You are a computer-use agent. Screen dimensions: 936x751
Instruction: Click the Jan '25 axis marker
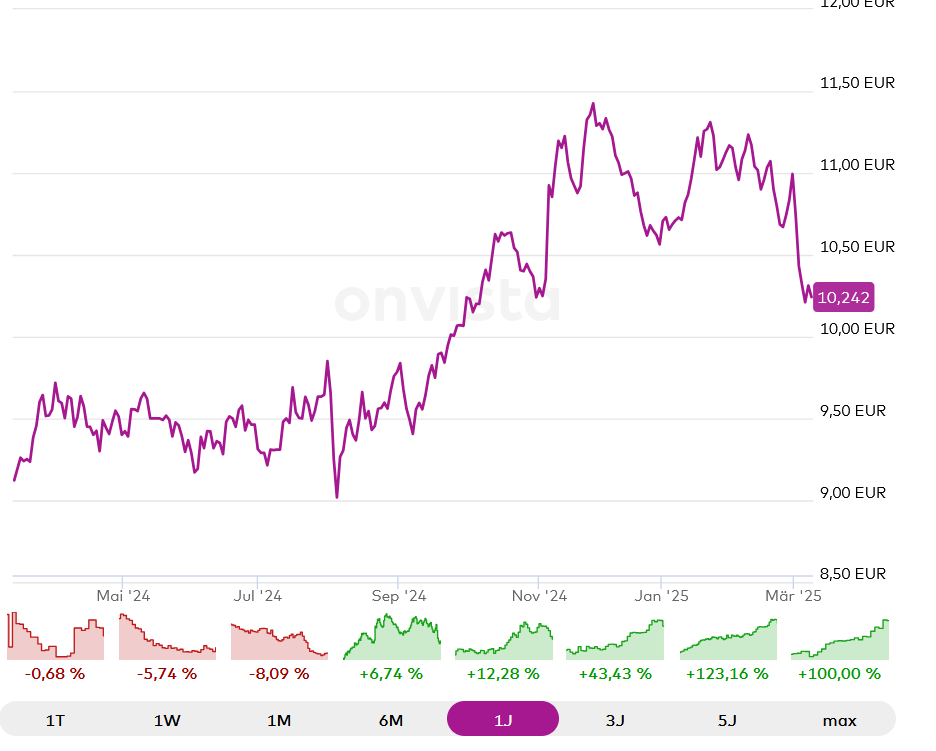click(x=661, y=596)
